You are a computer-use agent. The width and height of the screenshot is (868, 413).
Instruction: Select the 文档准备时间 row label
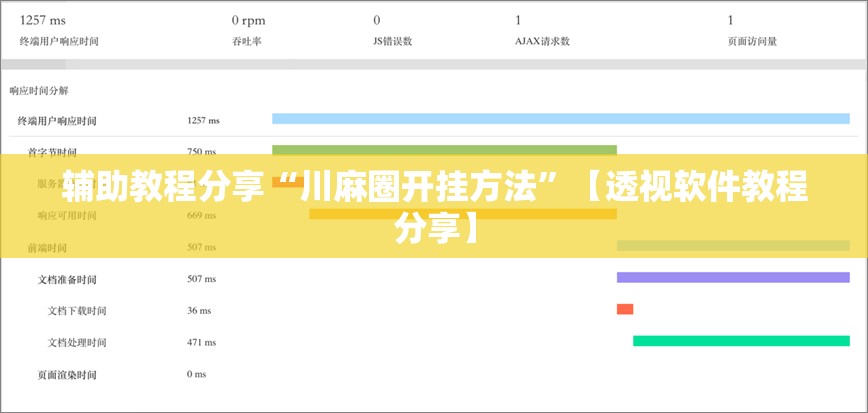coord(67,280)
